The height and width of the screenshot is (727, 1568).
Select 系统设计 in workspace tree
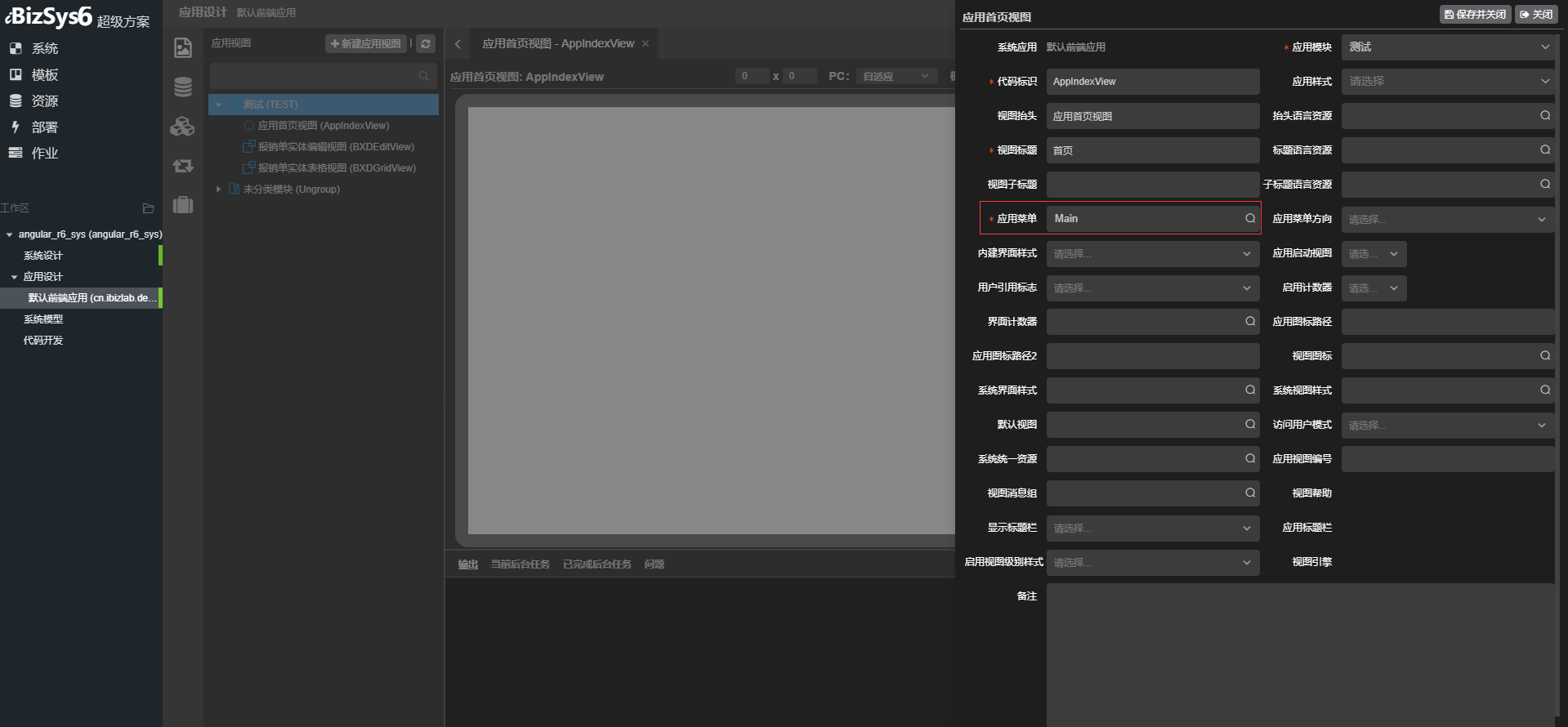(43, 256)
